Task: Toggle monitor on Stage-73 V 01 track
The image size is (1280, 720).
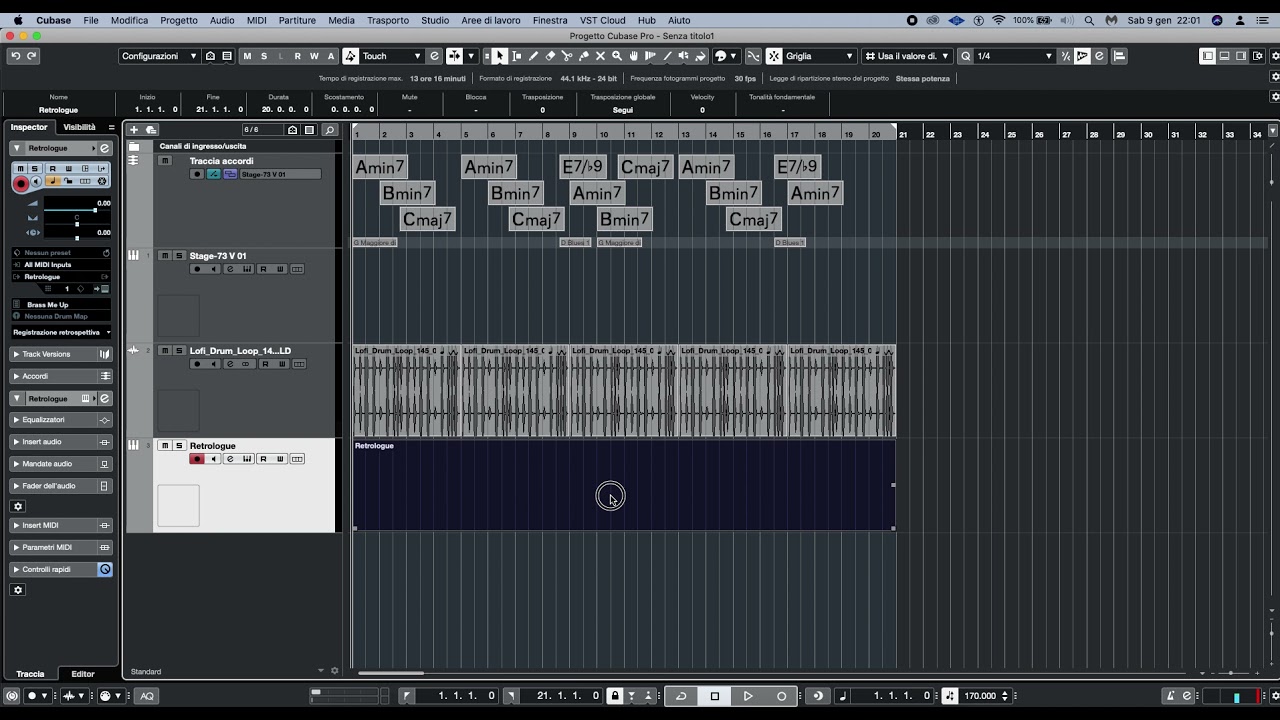Action: [213, 269]
